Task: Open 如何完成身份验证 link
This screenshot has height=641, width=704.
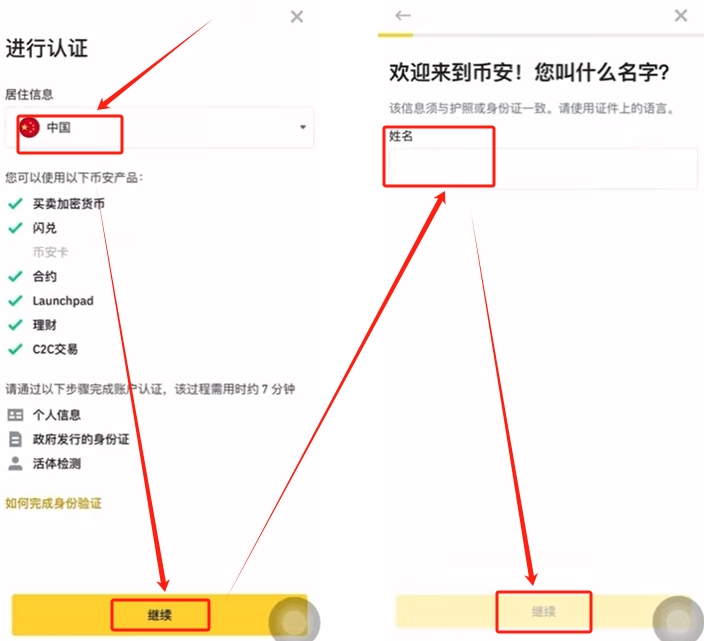Action: (53, 503)
